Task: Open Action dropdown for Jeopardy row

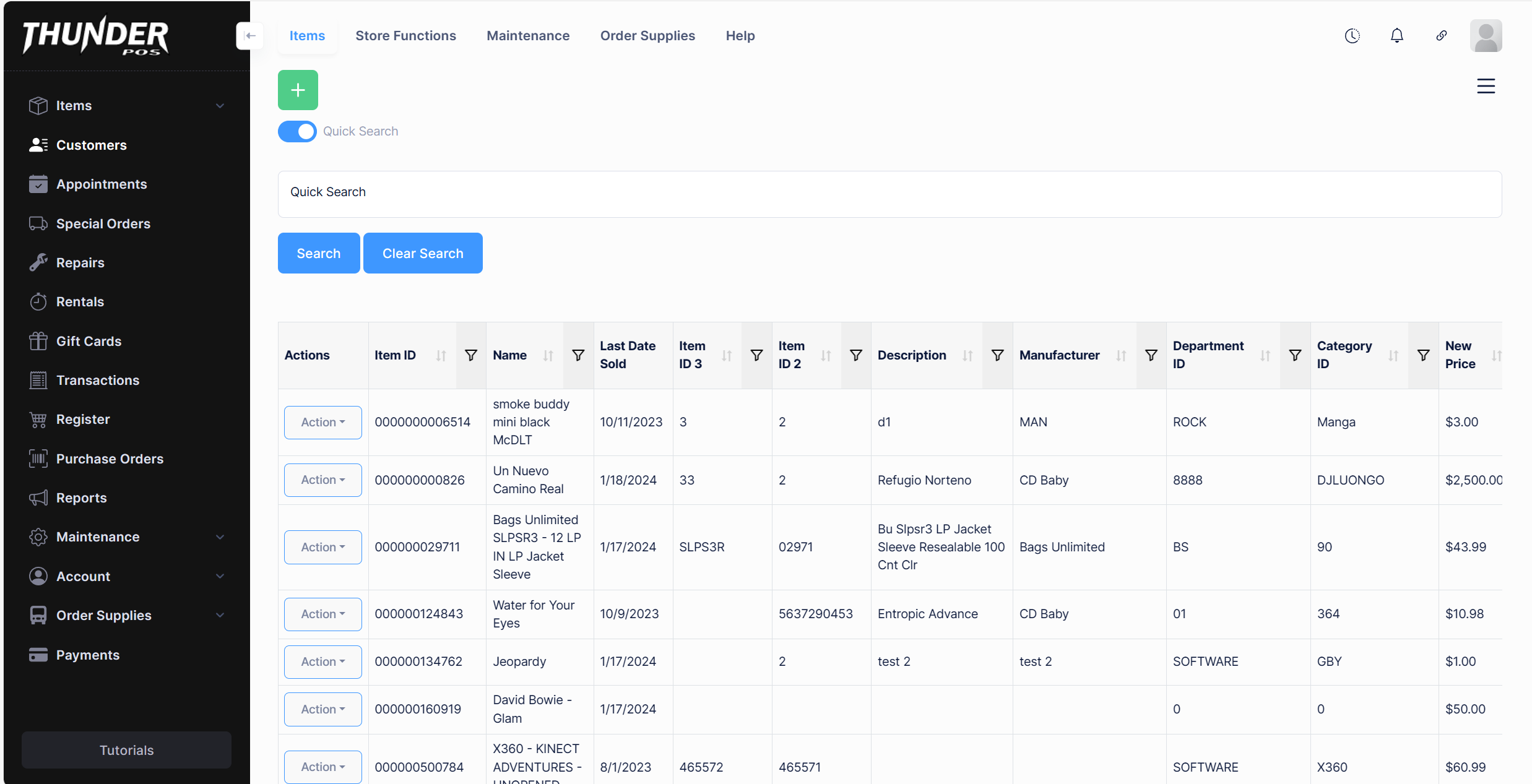Action: 322,661
